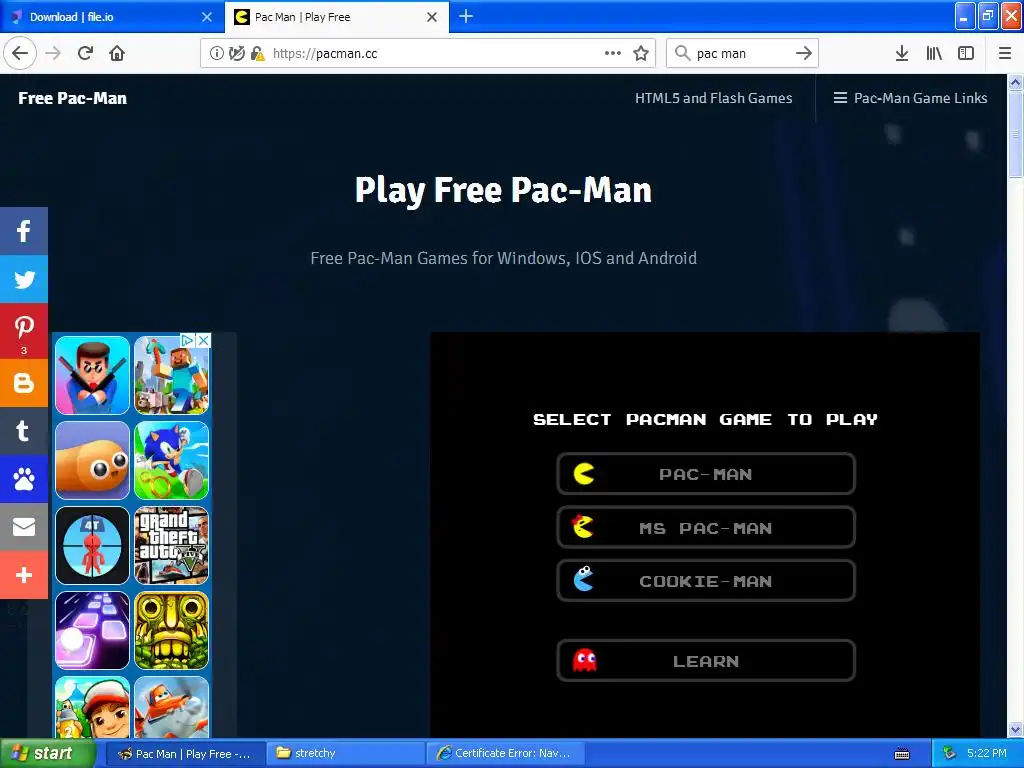The width and height of the screenshot is (1024, 768).
Task: Share page via Facebook sidebar icon
Action: click(x=24, y=231)
